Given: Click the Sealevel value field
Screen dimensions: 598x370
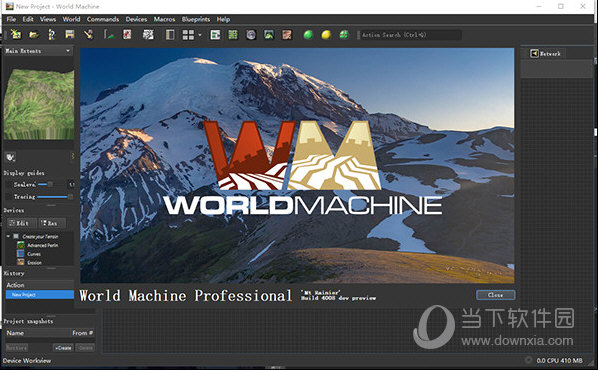Looking at the screenshot, I should coord(71,184).
